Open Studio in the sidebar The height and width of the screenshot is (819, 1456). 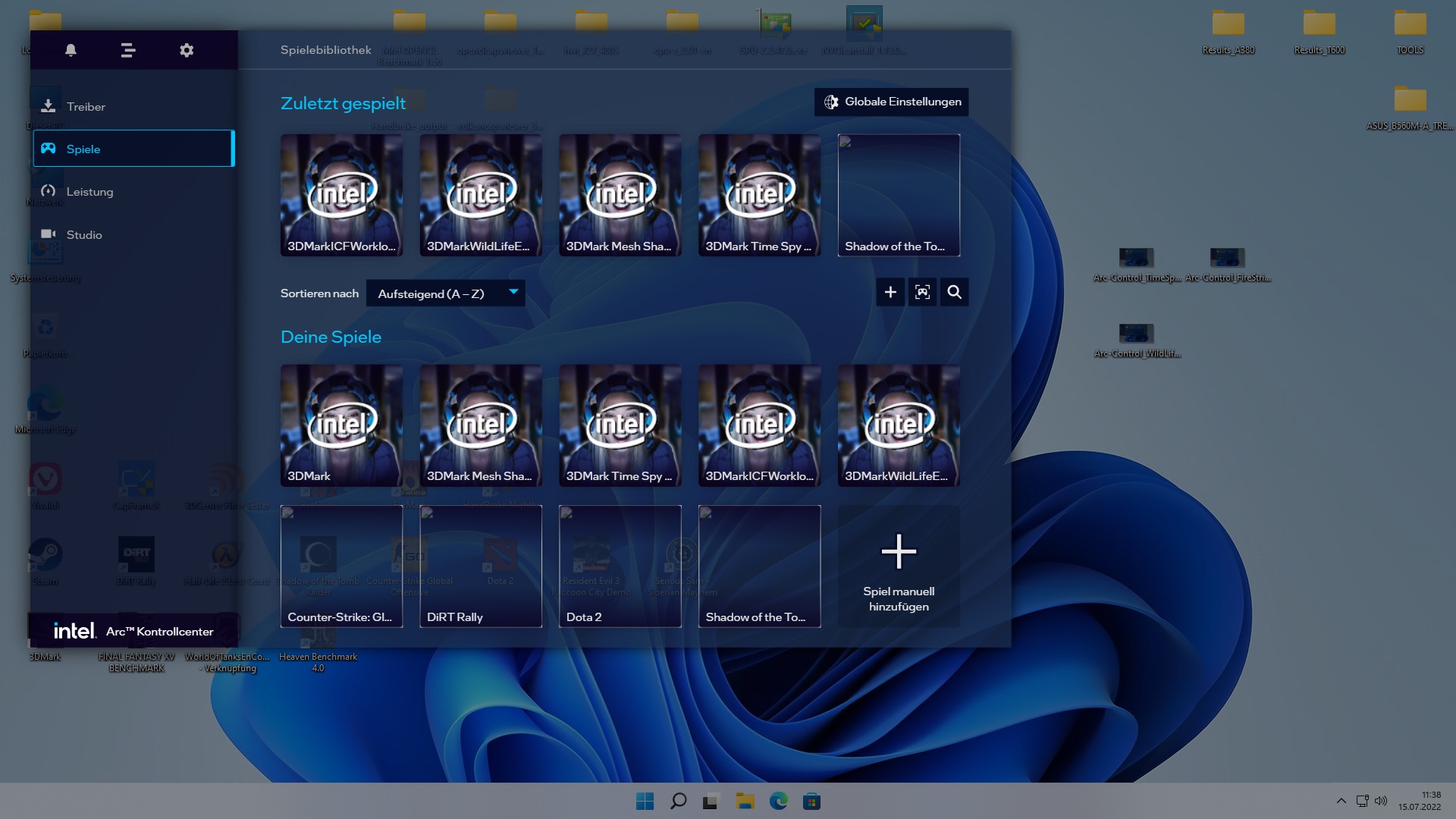click(x=83, y=235)
